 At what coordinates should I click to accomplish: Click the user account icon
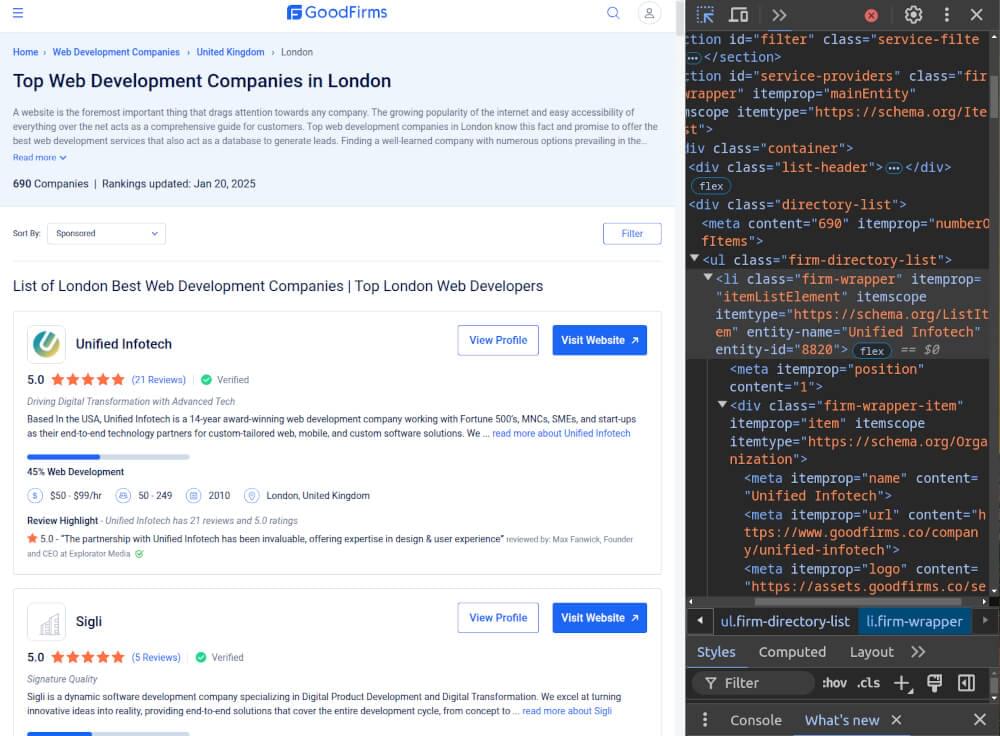click(648, 14)
